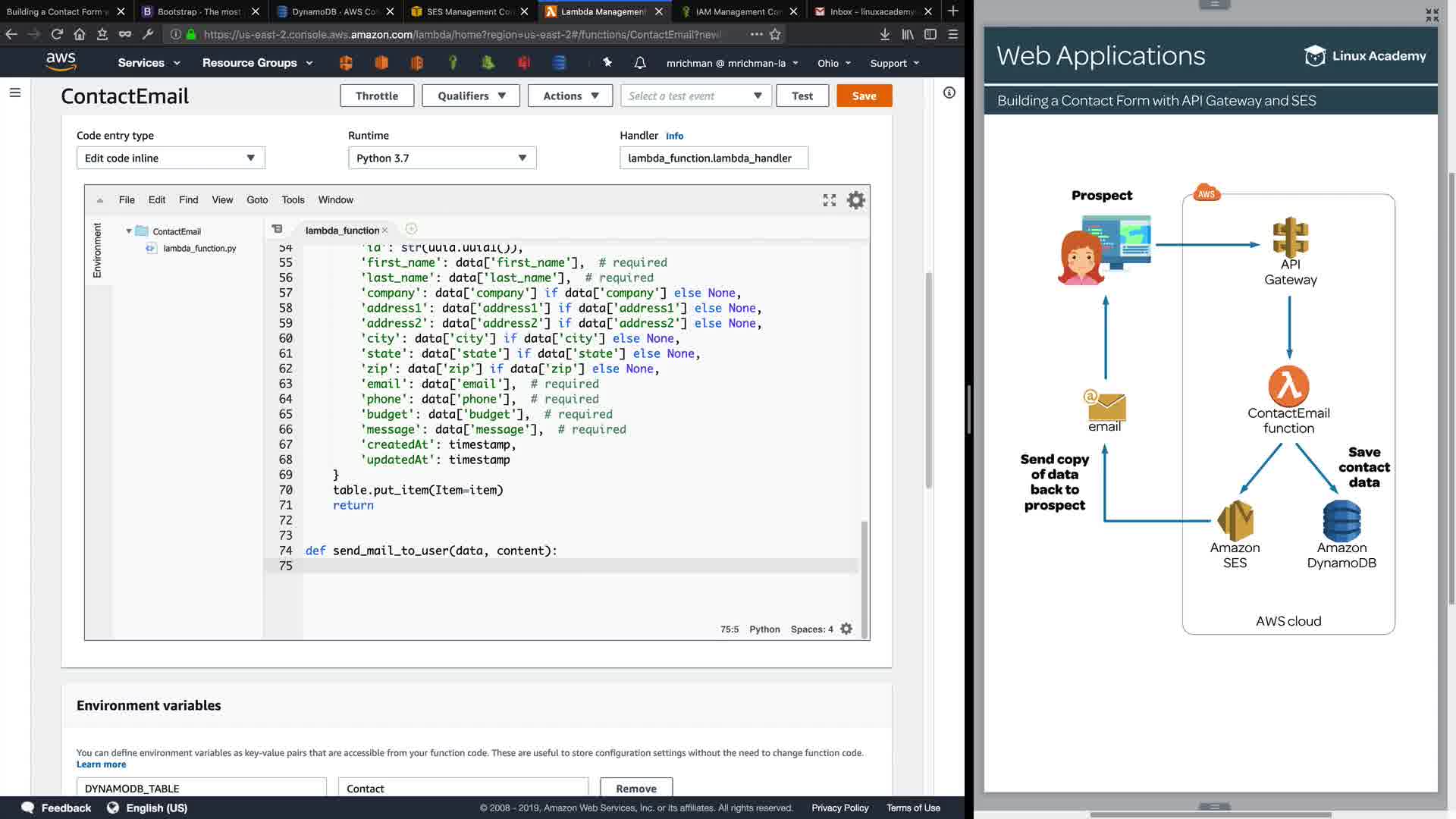Click the Learn more link

[x=101, y=764]
